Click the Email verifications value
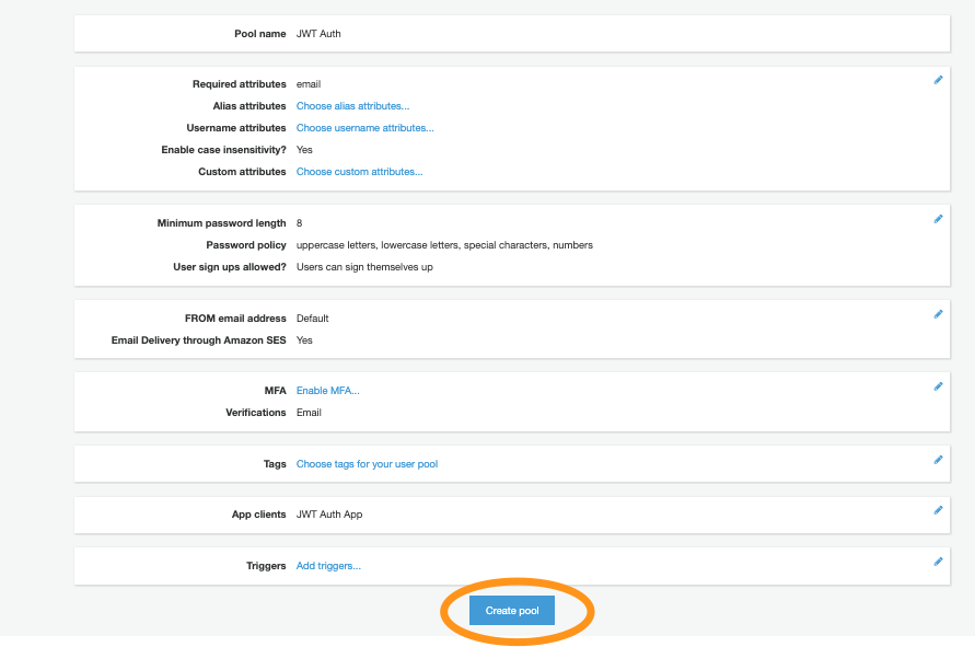This screenshot has height=647, width=977. 310,412
